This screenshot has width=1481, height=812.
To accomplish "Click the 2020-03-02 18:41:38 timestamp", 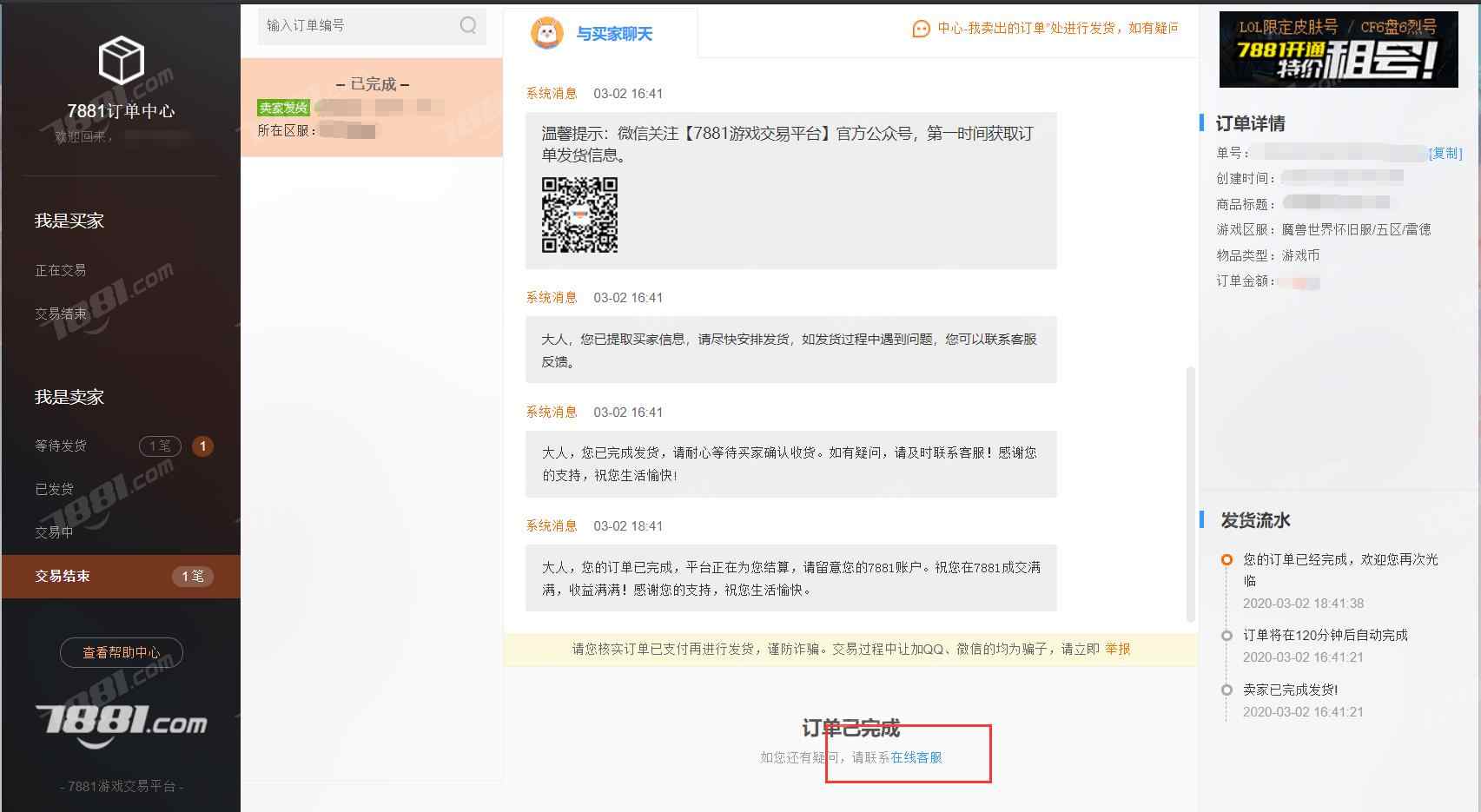I will [x=1303, y=603].
